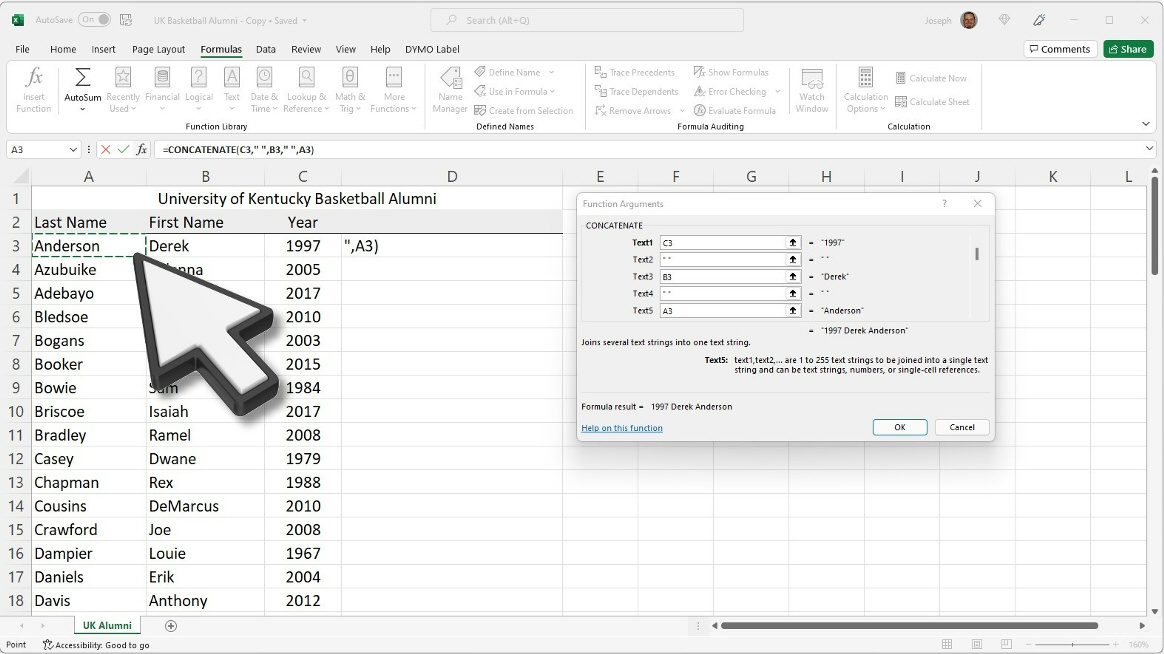Image resolution: width=1164 pixels, height=654 pixels.
Task: Click the Text5 range selector arrow
Action: coord(793,311)
